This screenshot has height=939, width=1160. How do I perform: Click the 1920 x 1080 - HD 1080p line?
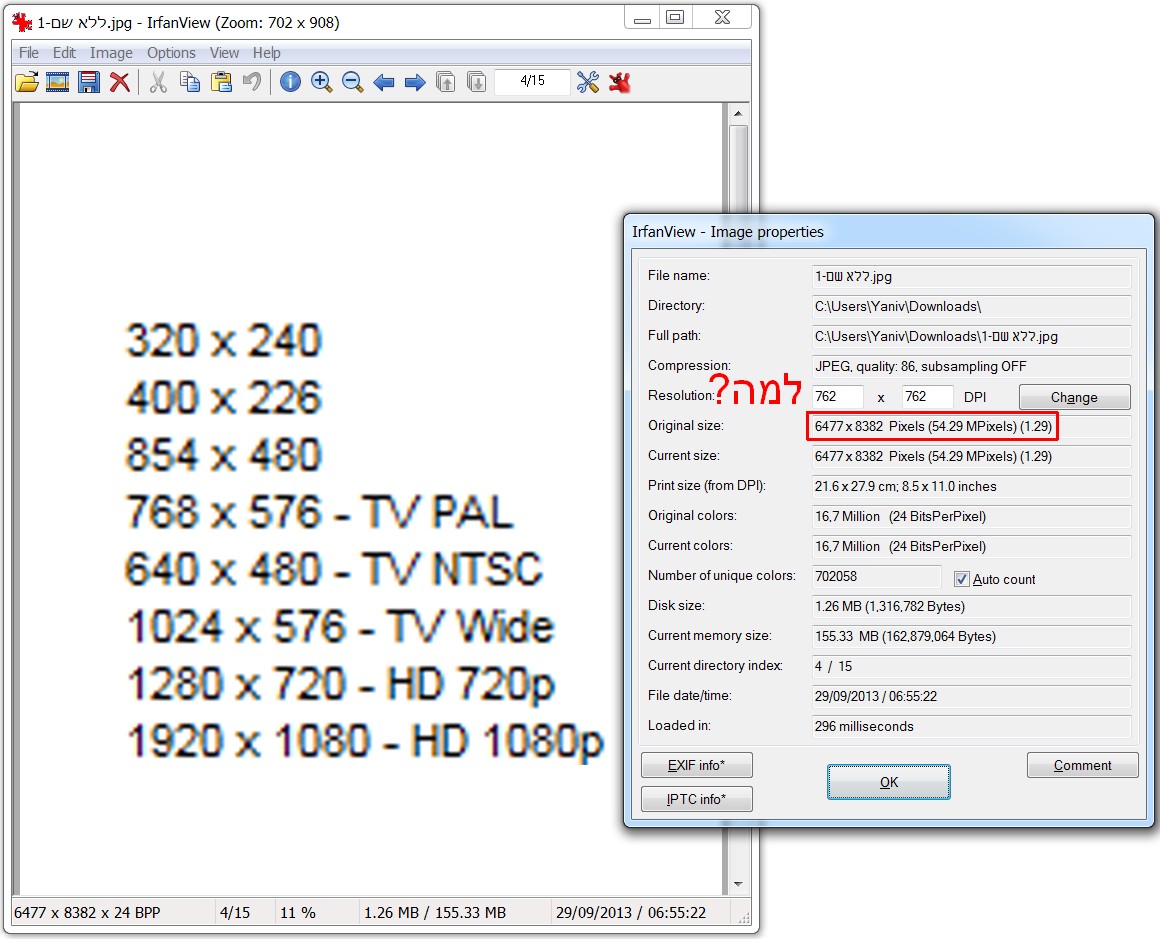tap(365, 741)
